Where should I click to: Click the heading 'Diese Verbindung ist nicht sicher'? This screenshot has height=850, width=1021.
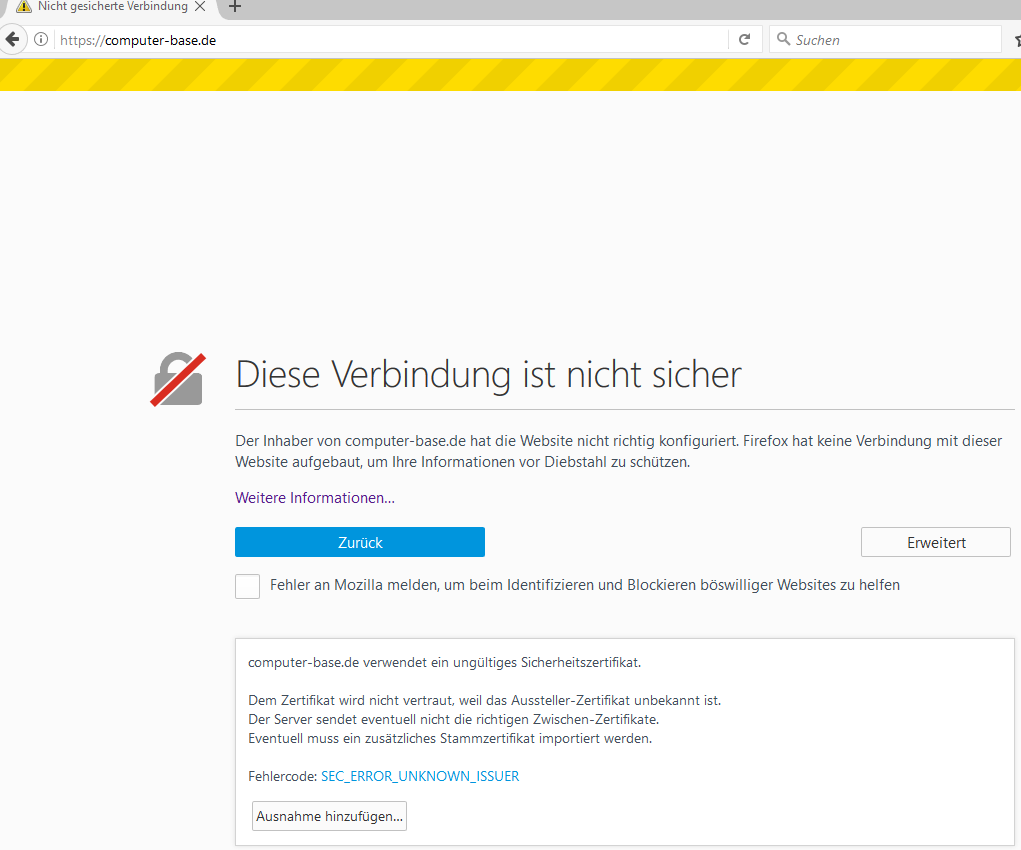[488, 375]
